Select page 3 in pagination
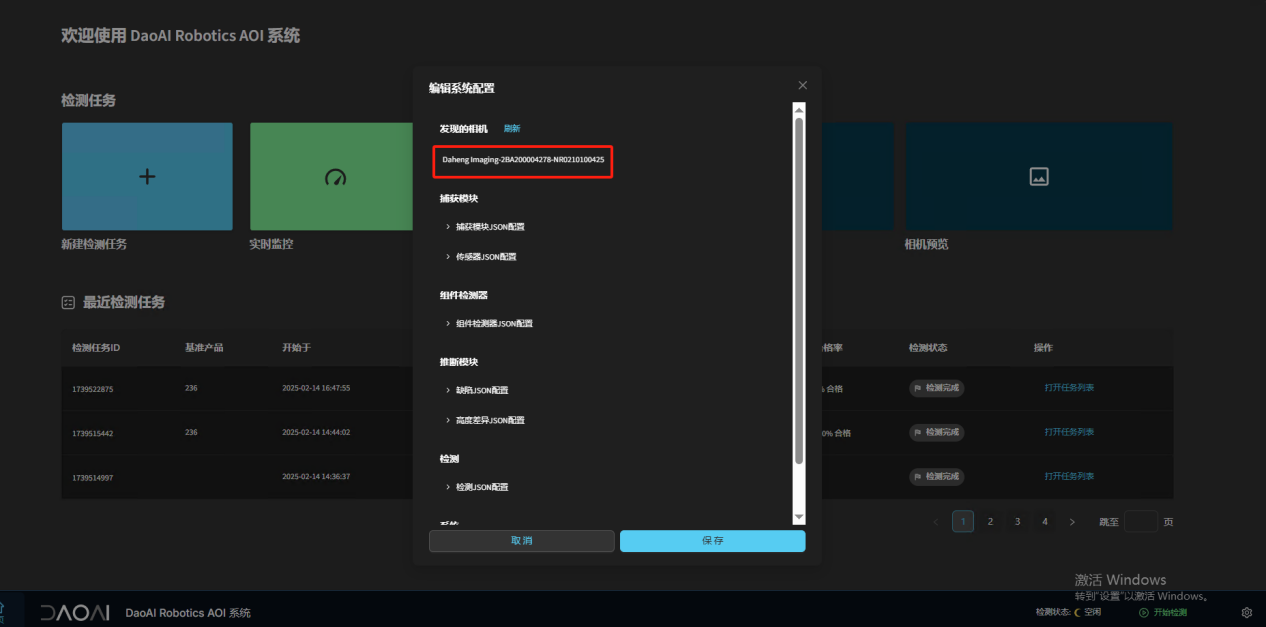 1017,522
